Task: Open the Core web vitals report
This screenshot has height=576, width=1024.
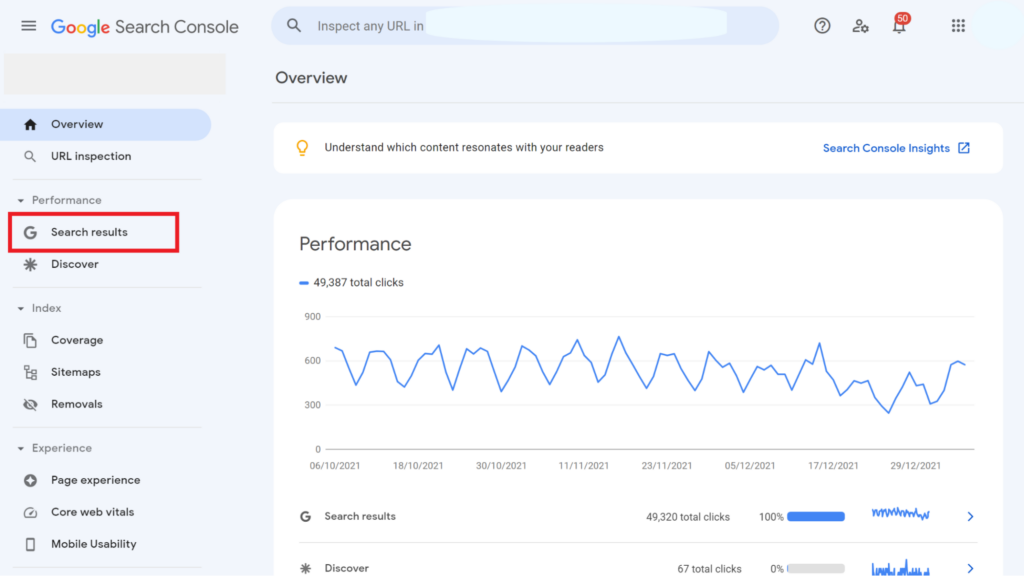Action: coord(105,513)
